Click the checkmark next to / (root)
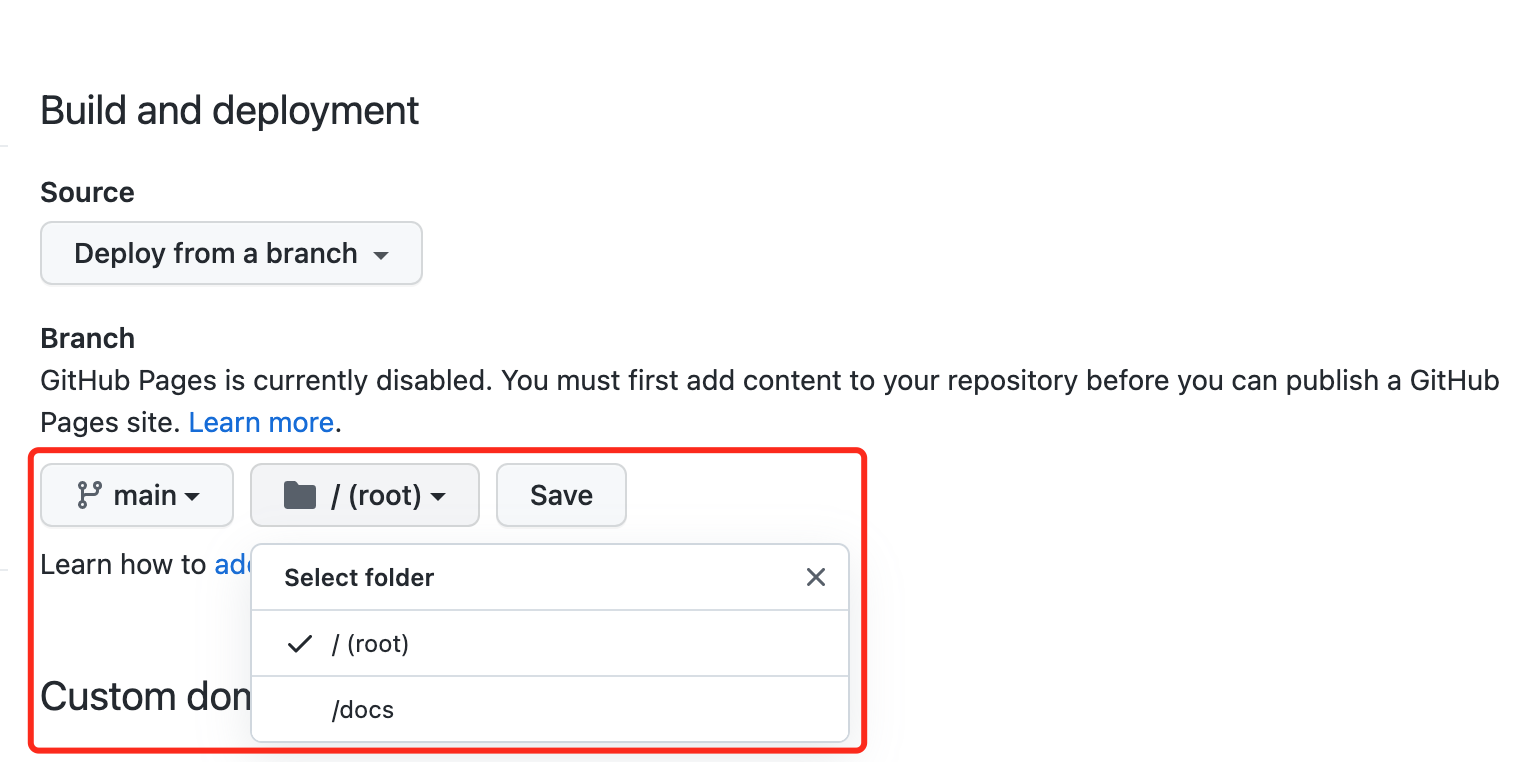Viewport: 1540px width, 762px height. click(x=300, y=644)
